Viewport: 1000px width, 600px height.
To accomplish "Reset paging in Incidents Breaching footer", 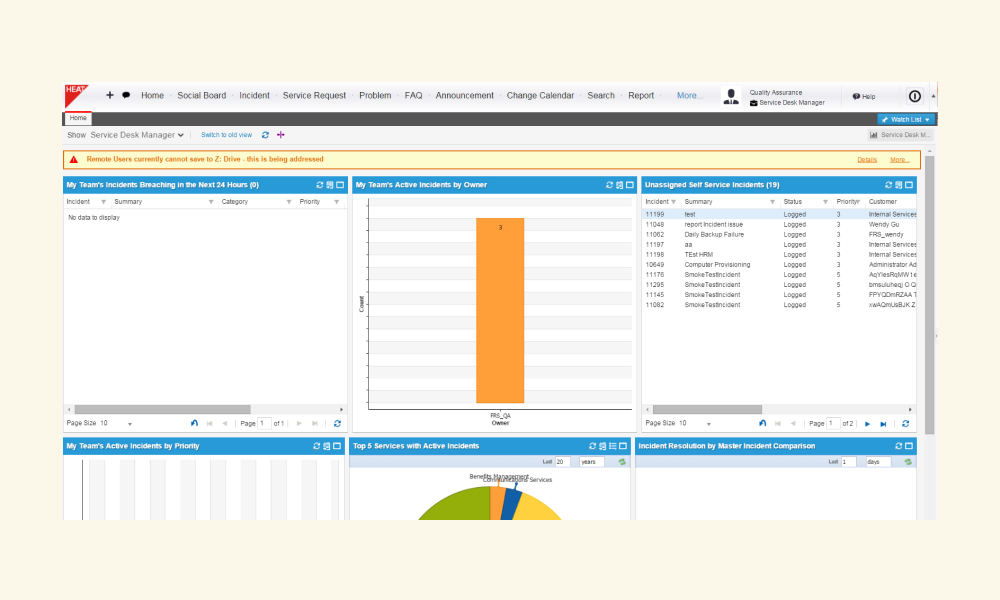I will pyautogui.click(x=194, y=423).
